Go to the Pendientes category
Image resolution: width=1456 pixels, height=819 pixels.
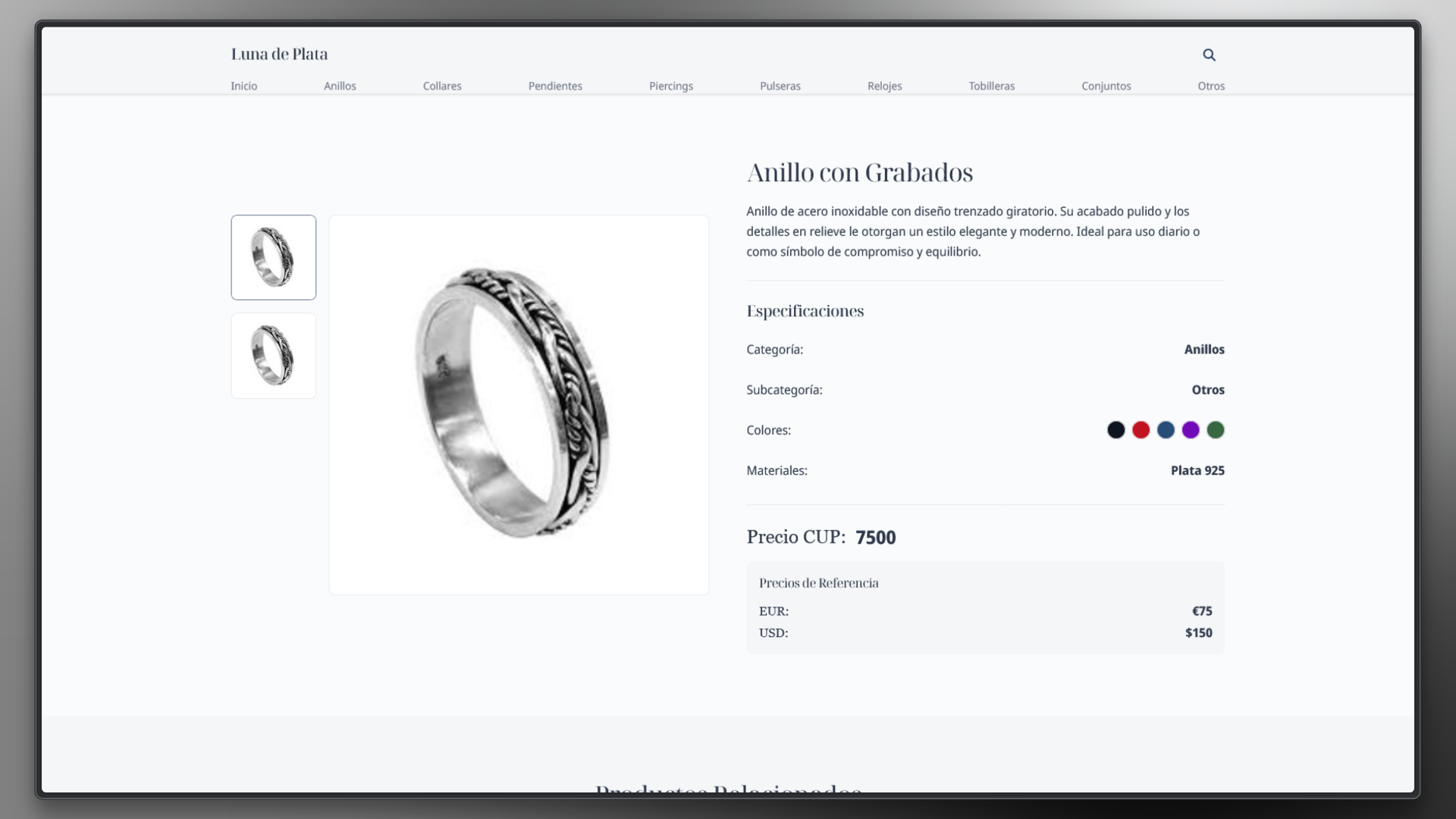coord(555,86)
